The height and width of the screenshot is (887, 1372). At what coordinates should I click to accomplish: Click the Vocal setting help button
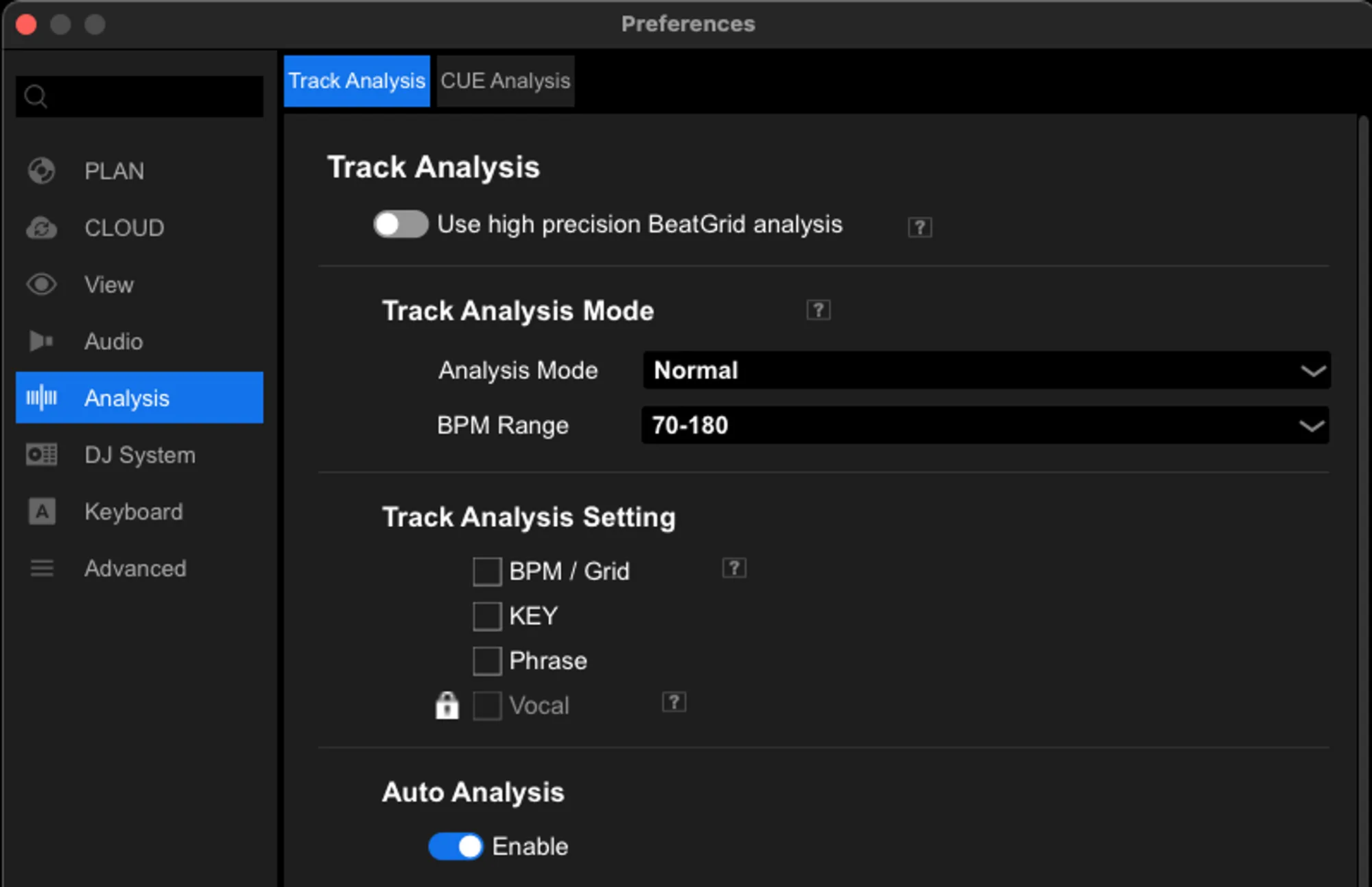[674, 702]
